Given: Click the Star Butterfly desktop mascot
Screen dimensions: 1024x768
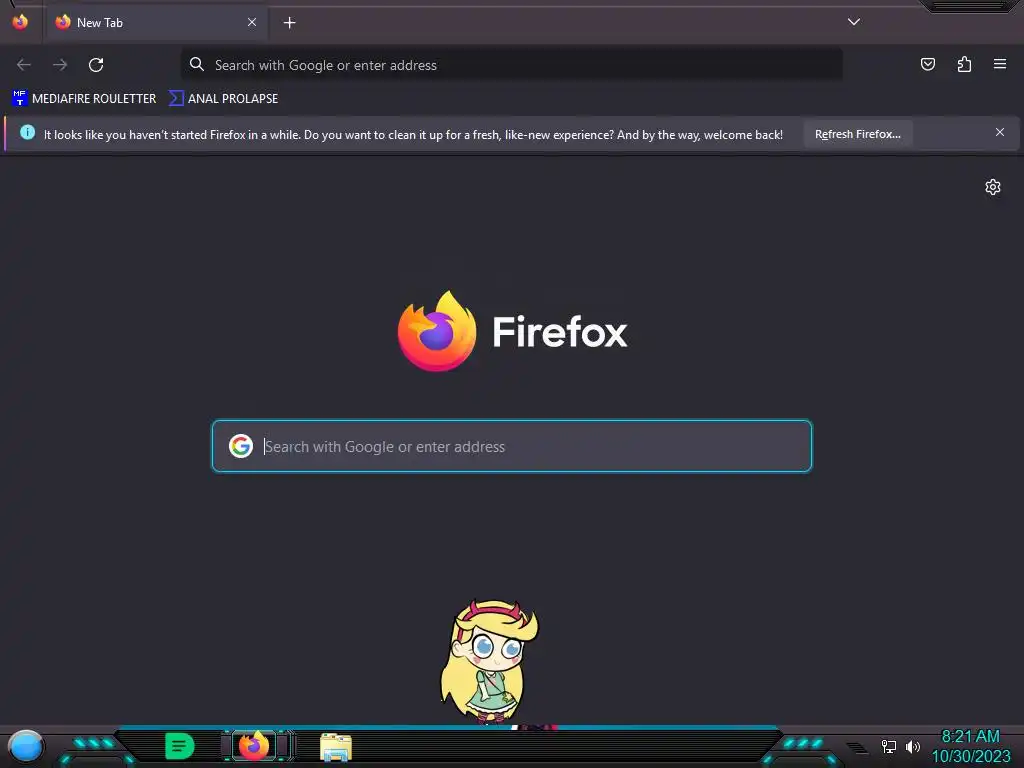Looking at the screenshot, I should click(489, 661).
